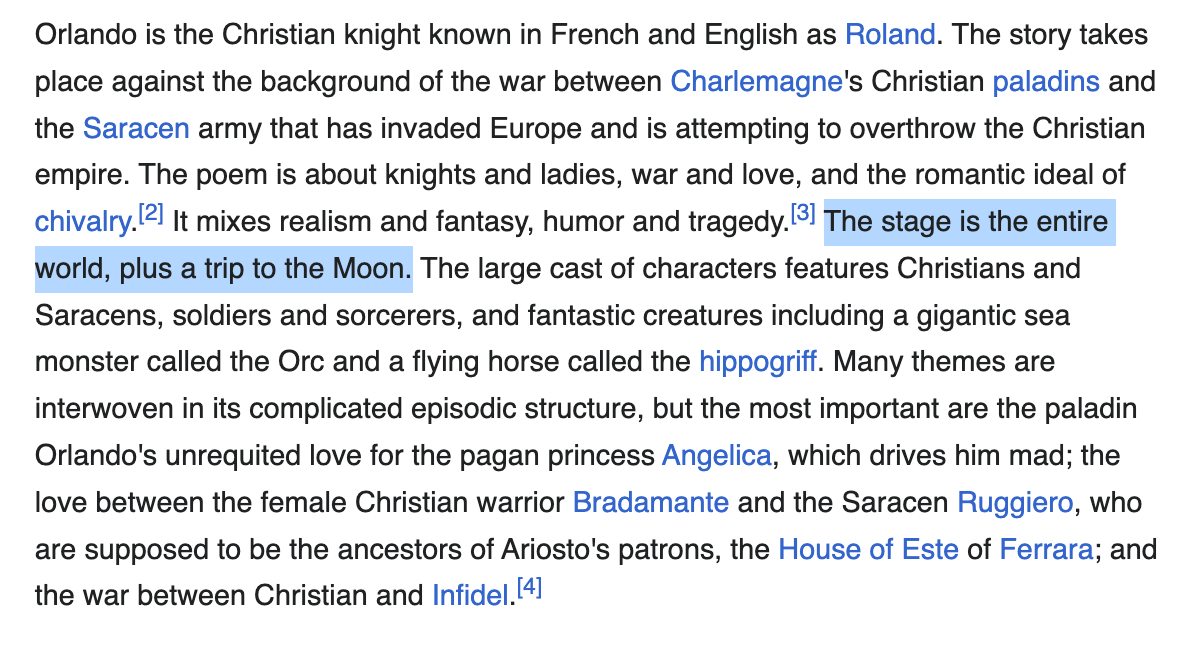1182x648 pixels.
Task: Follow the Bradamante link
Action: pyautogui.click(x=650, y=502)
